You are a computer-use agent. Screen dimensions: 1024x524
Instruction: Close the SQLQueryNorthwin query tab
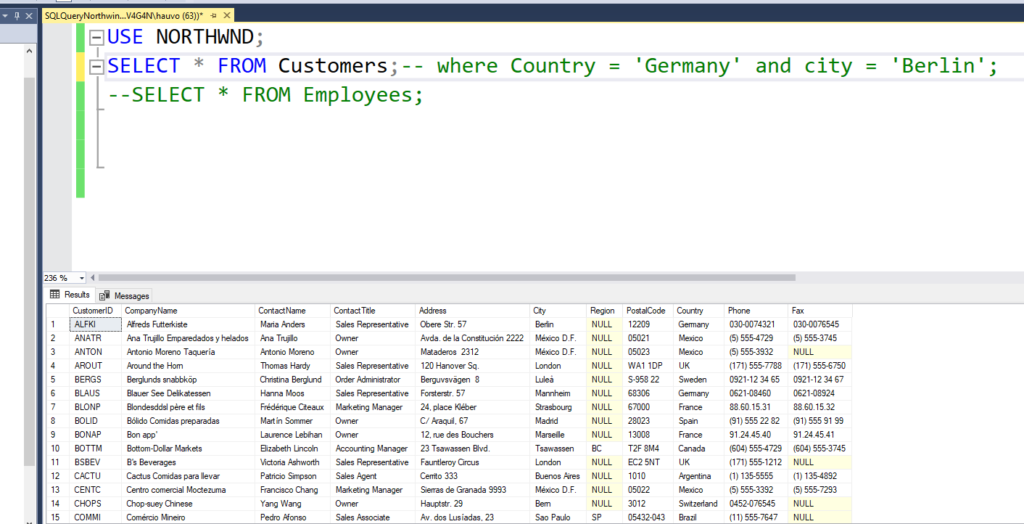225,15
